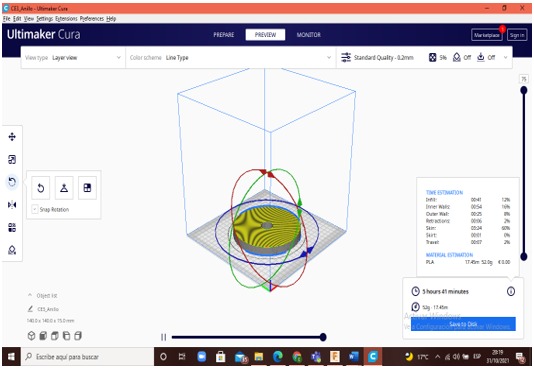
Task: Open the Windows Start menu
Action: point(11,356)
